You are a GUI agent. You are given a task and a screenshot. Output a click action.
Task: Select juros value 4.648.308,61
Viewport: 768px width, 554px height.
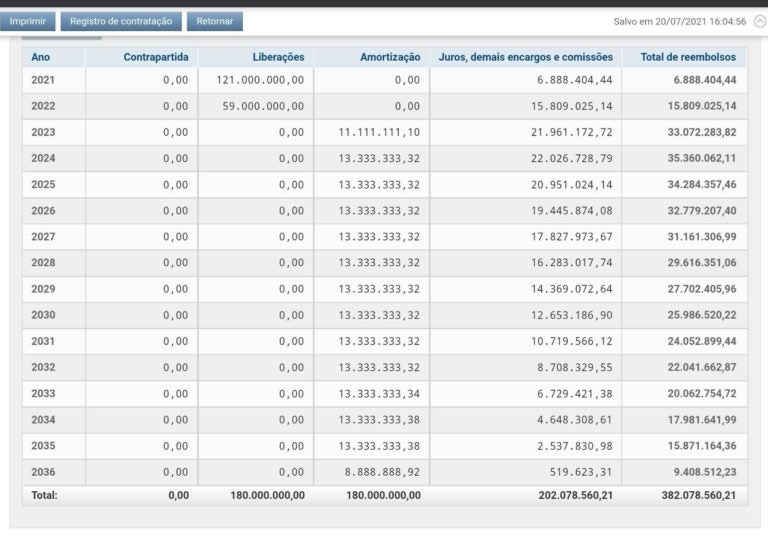click(x=575, y=420)
